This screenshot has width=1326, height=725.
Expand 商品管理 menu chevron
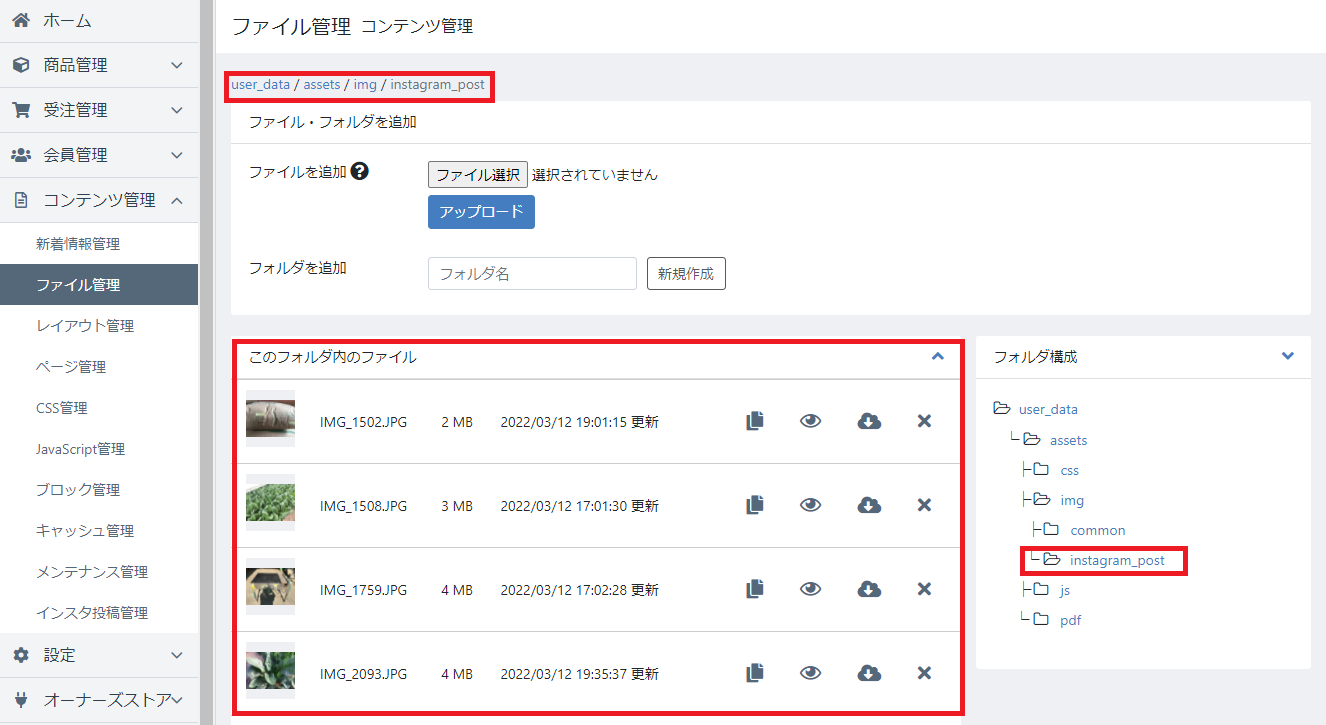click(x=177, y=65)
